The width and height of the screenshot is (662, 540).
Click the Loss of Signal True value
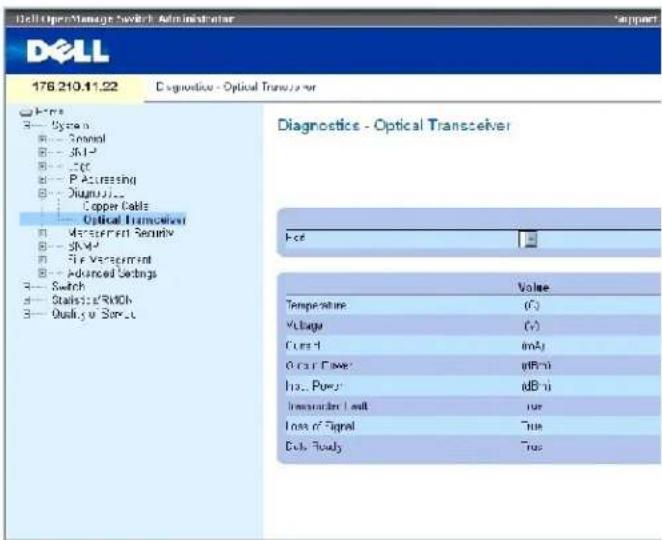(x=532, y=426)
